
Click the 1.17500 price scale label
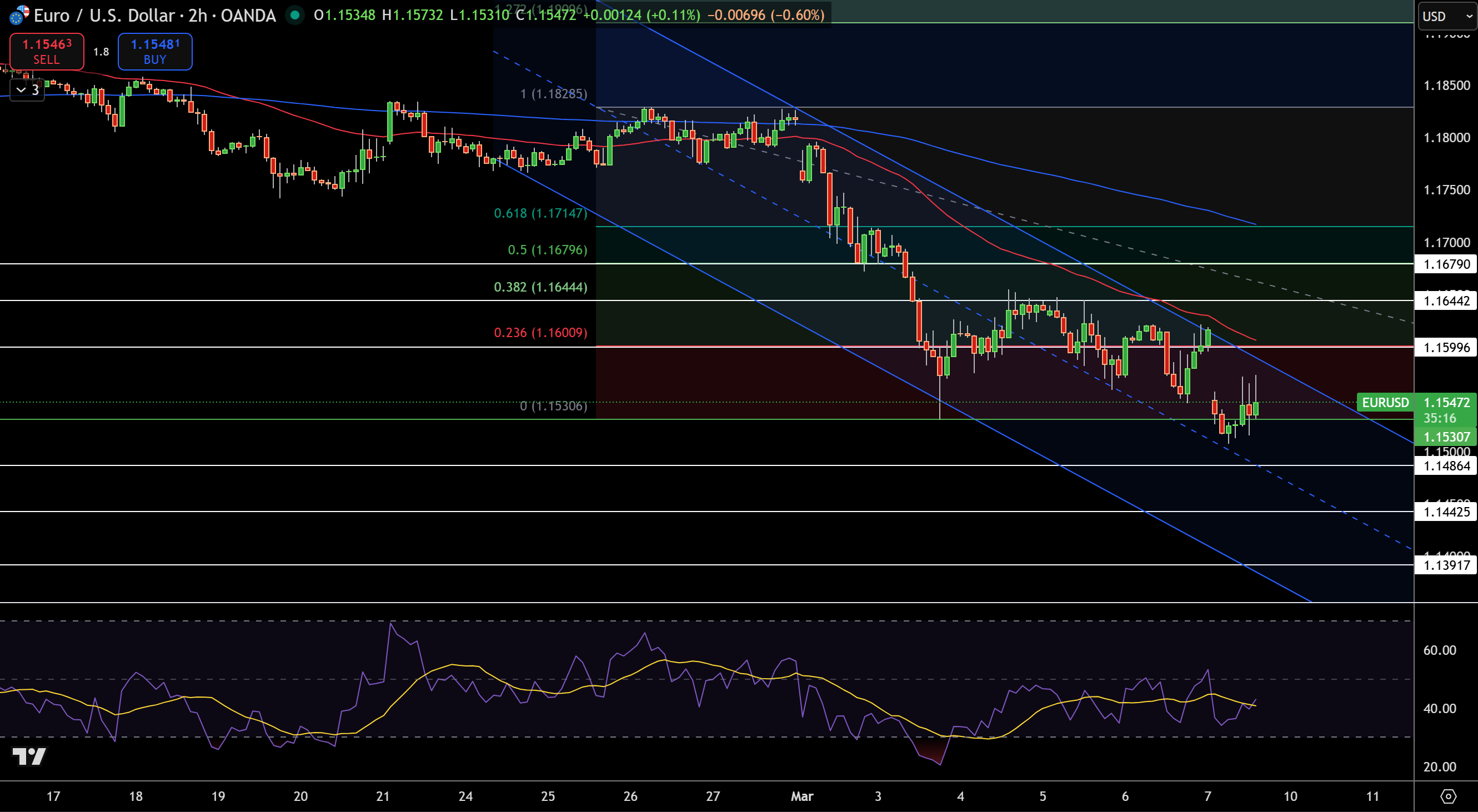click(1446, 190)
